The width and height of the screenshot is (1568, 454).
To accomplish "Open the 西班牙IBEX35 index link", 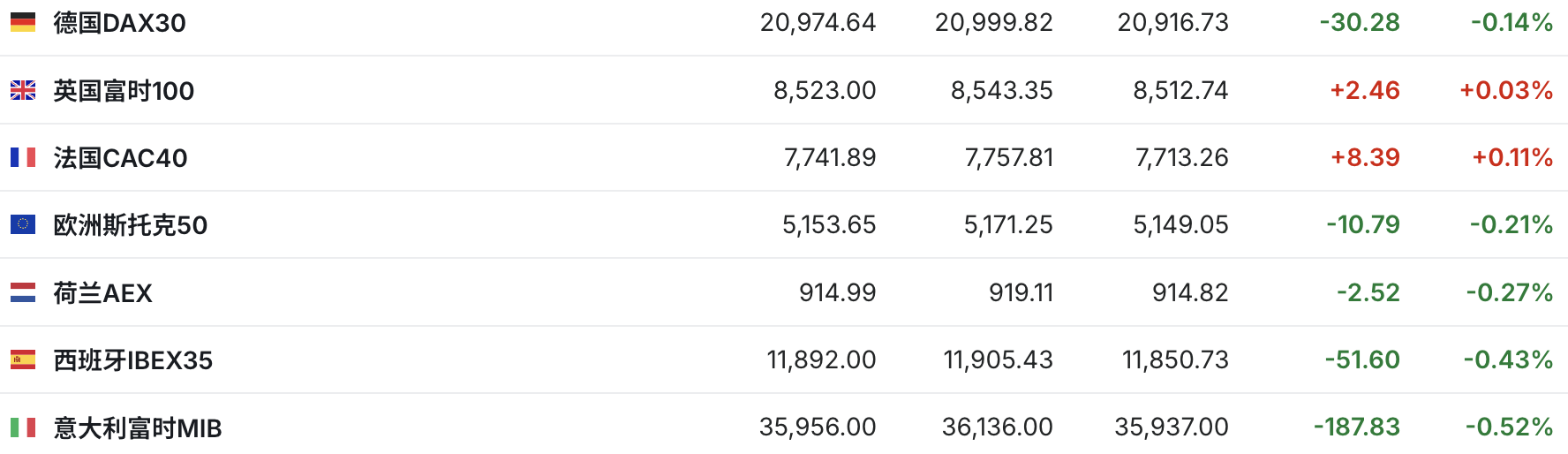I will pos(132,360).
